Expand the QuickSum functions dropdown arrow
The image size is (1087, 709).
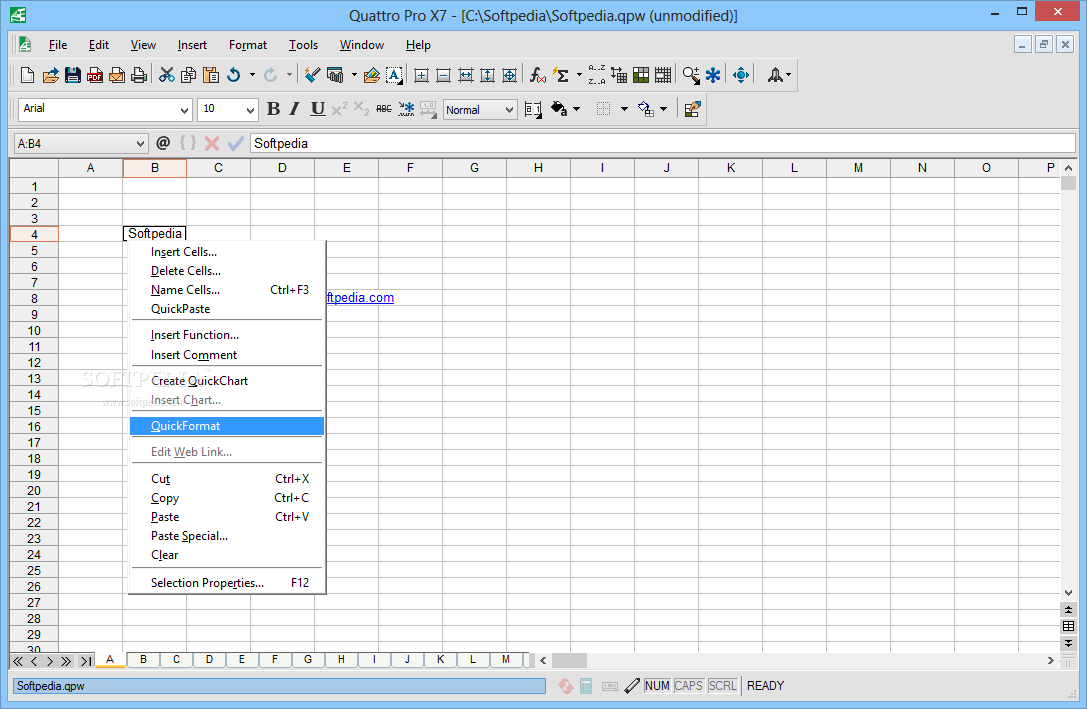pos(580,75)
